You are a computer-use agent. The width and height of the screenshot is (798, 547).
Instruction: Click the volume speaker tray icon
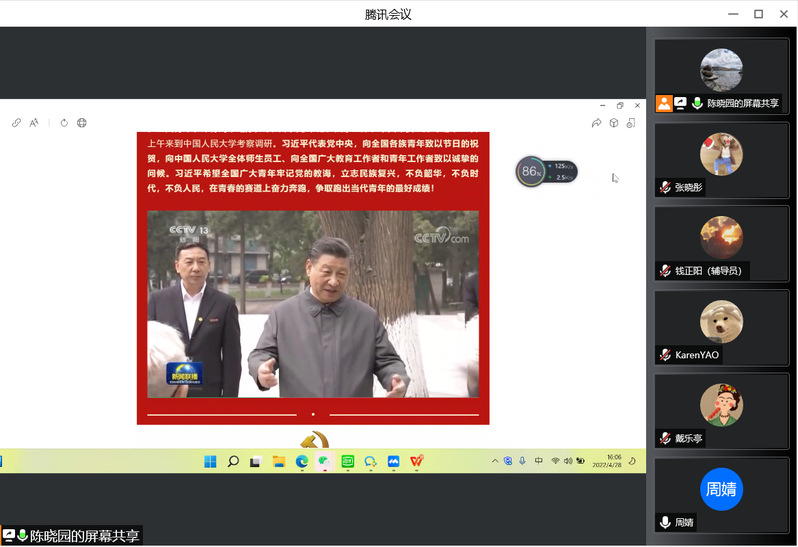click(568, 461)
